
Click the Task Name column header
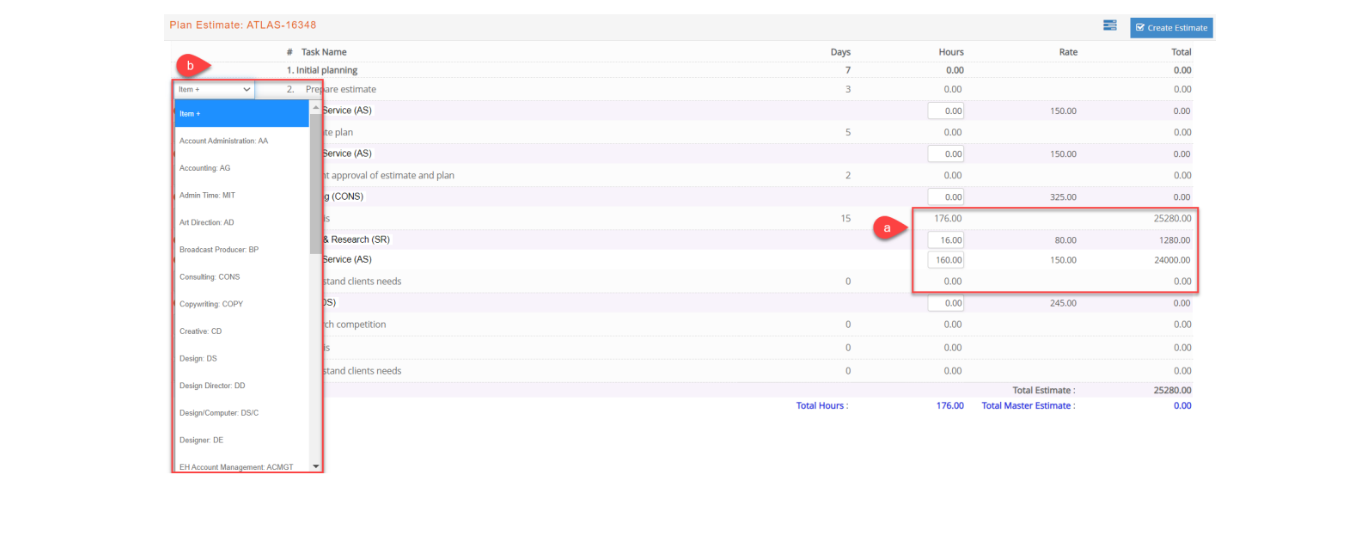tap(324, 52)
